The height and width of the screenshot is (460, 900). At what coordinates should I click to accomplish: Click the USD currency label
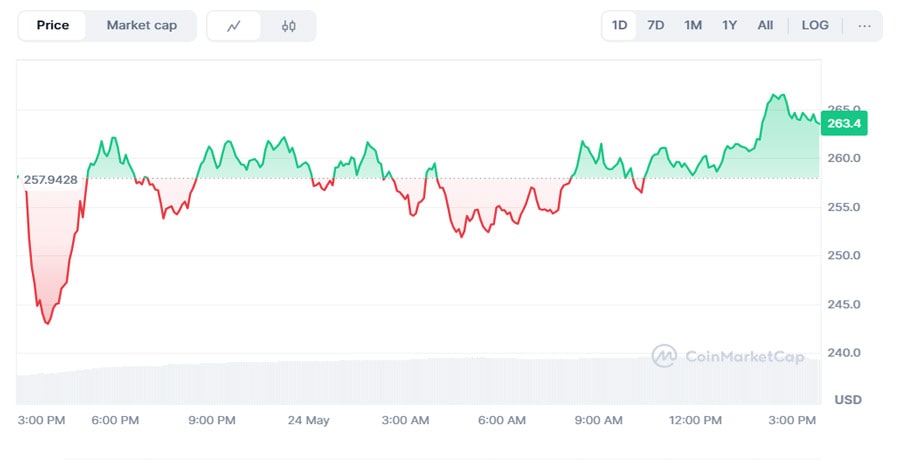[848, 400]
